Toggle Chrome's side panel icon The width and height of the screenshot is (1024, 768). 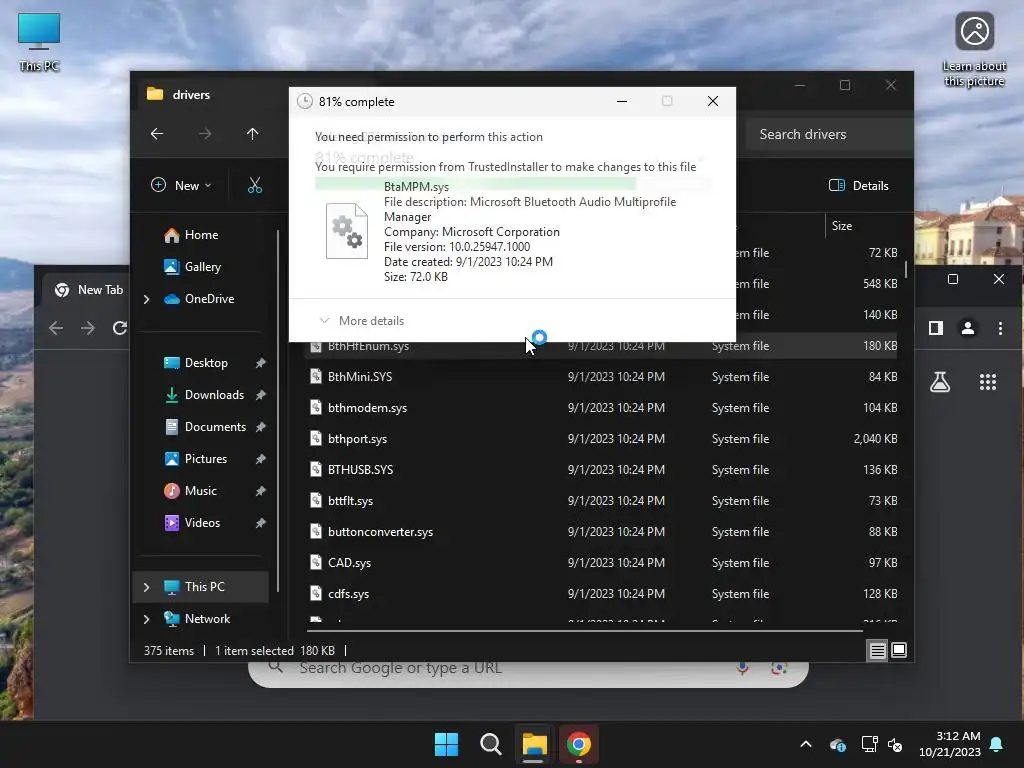936,328
